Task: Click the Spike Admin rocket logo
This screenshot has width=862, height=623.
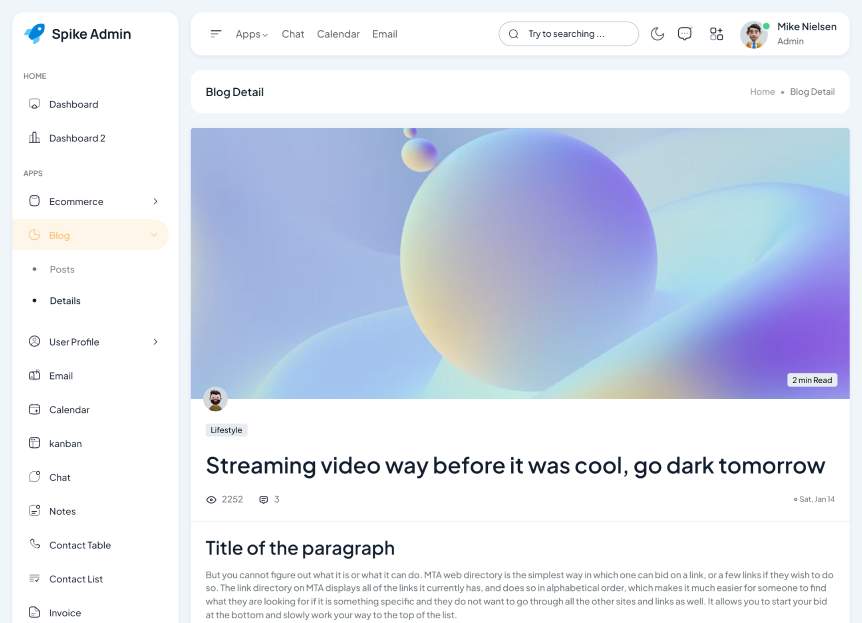Action: (x=35, y=34)
